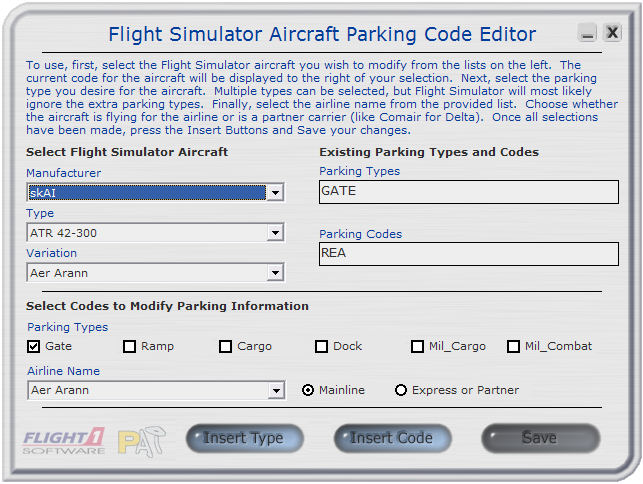Screen dimensions: 643x484
Task: Click the Aer Arann variation value
Action: click(59, 273)
